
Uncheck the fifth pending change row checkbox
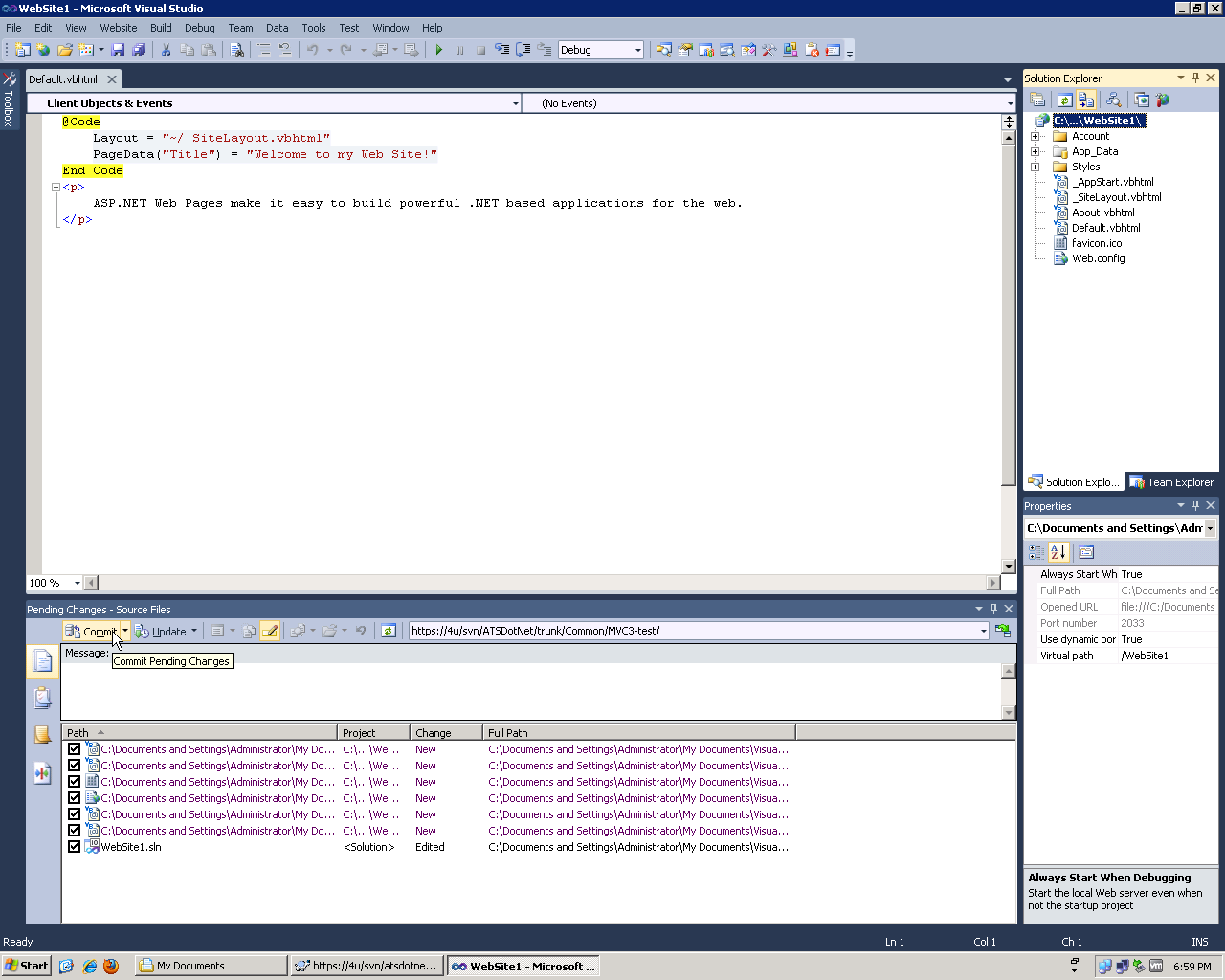tap(74, 814)
